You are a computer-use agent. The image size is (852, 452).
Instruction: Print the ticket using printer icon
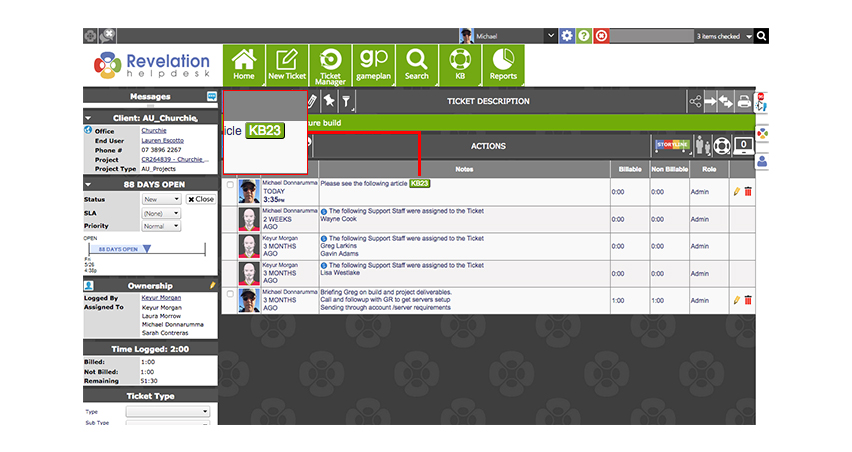(x=744, y=101)
